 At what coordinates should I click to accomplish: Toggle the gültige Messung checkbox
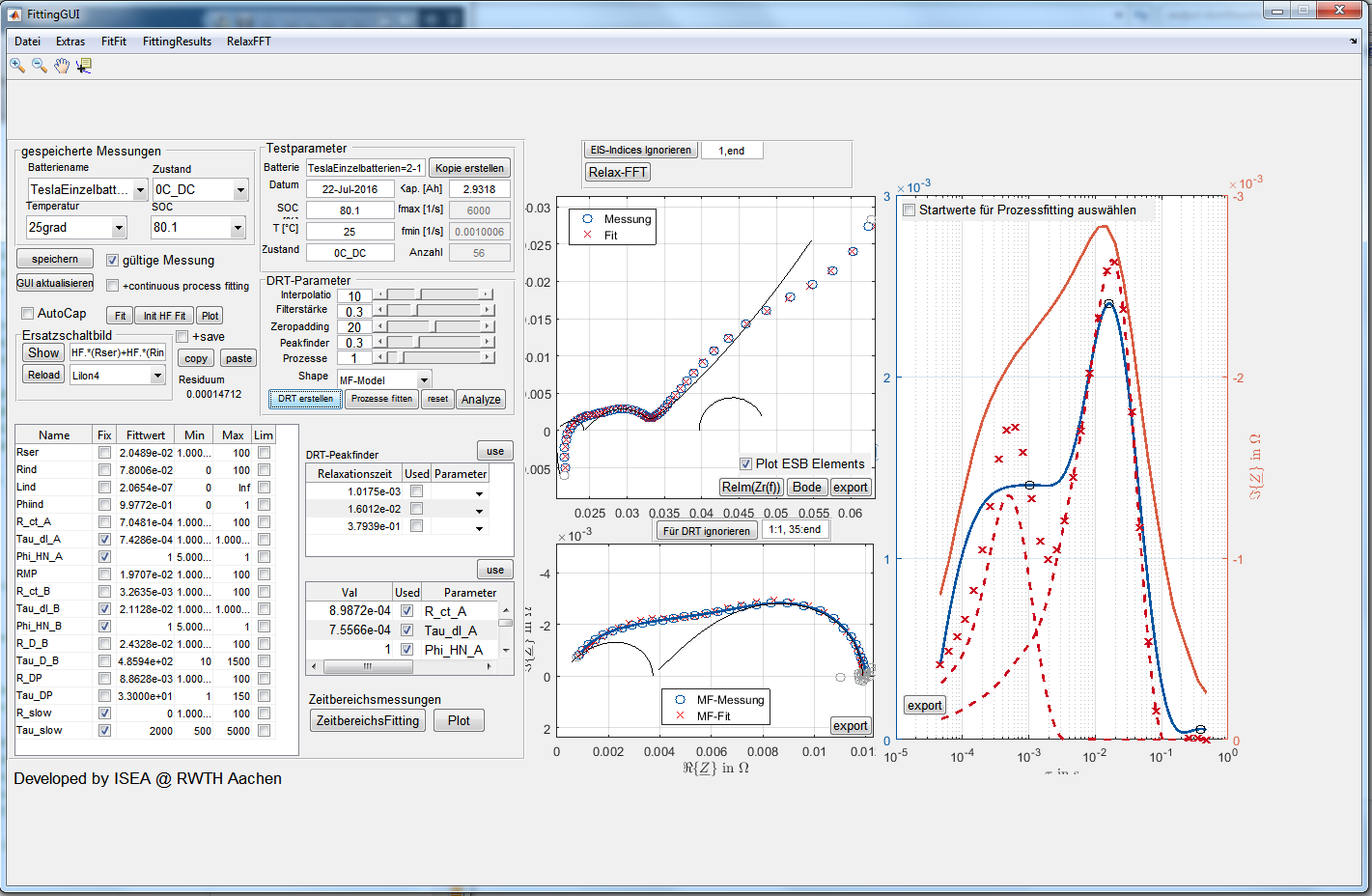point(113,261)
